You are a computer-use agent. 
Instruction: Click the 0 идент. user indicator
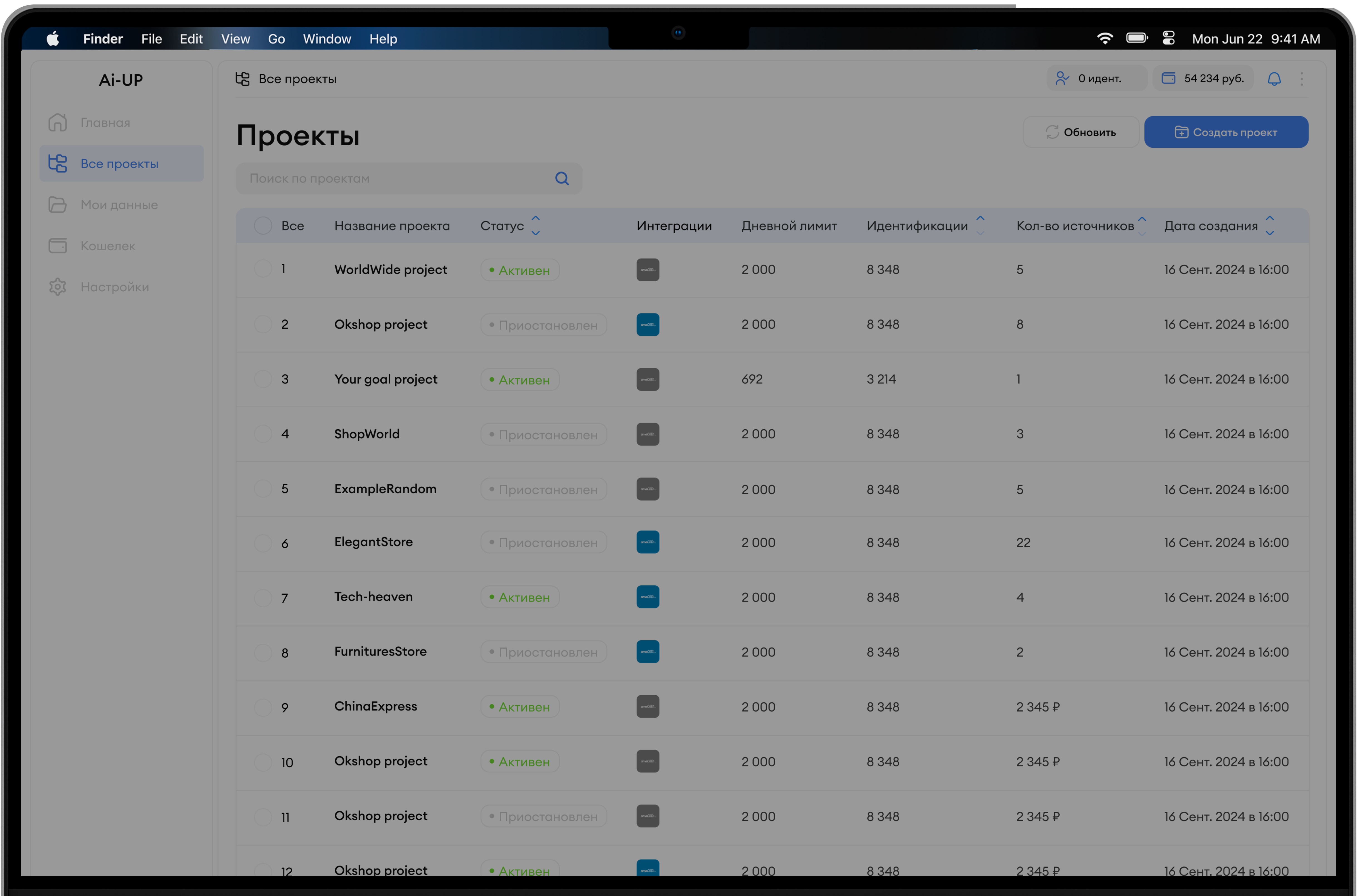[1096, 78]
